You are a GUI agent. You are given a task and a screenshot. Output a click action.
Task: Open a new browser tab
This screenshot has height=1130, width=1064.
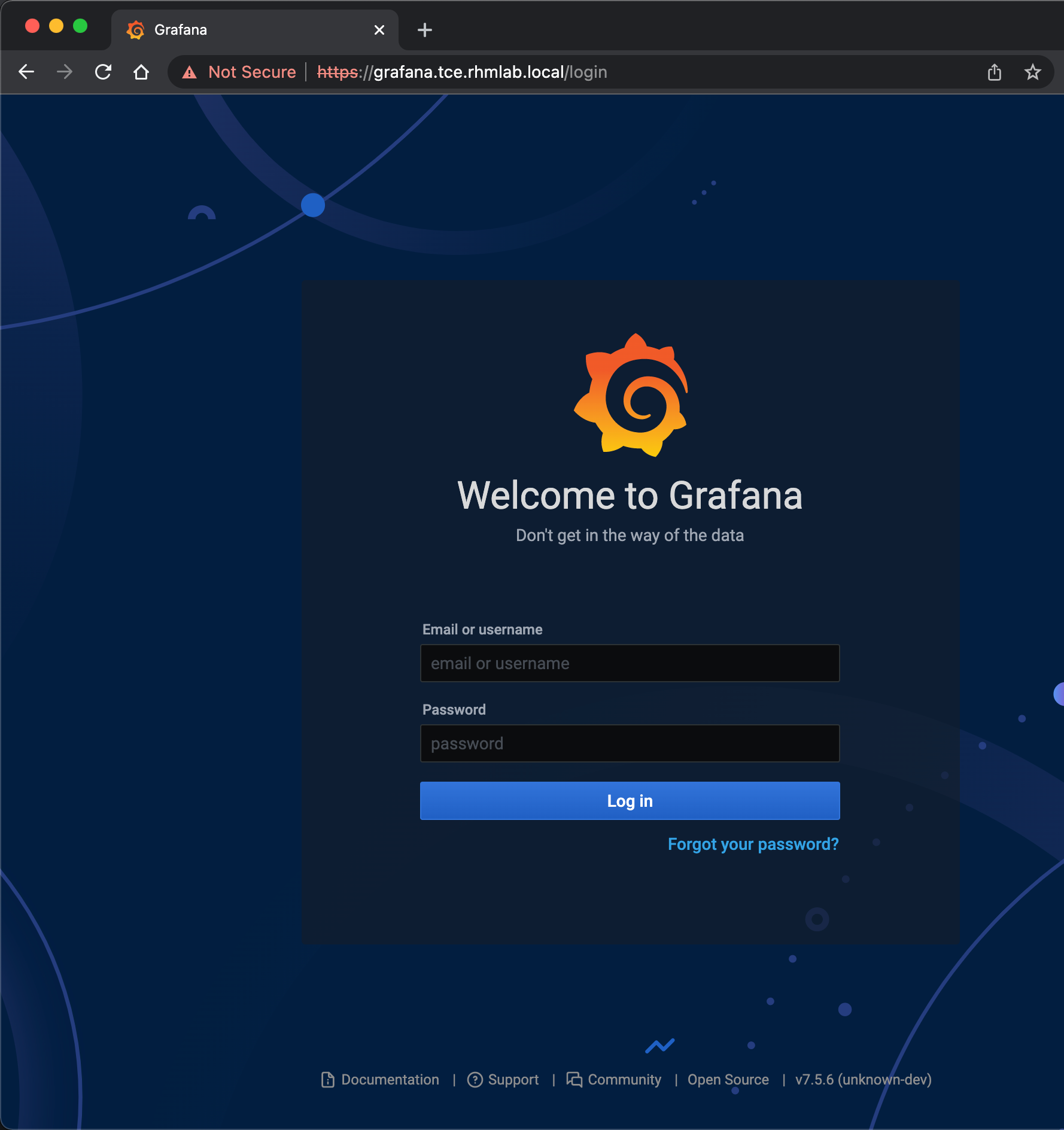click(425, 30)
